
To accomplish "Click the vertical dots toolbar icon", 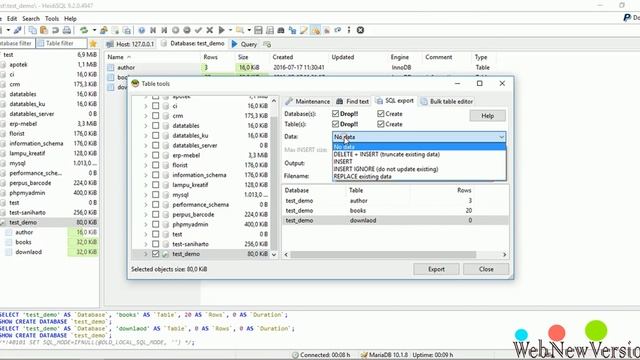I will coord(349,30).
